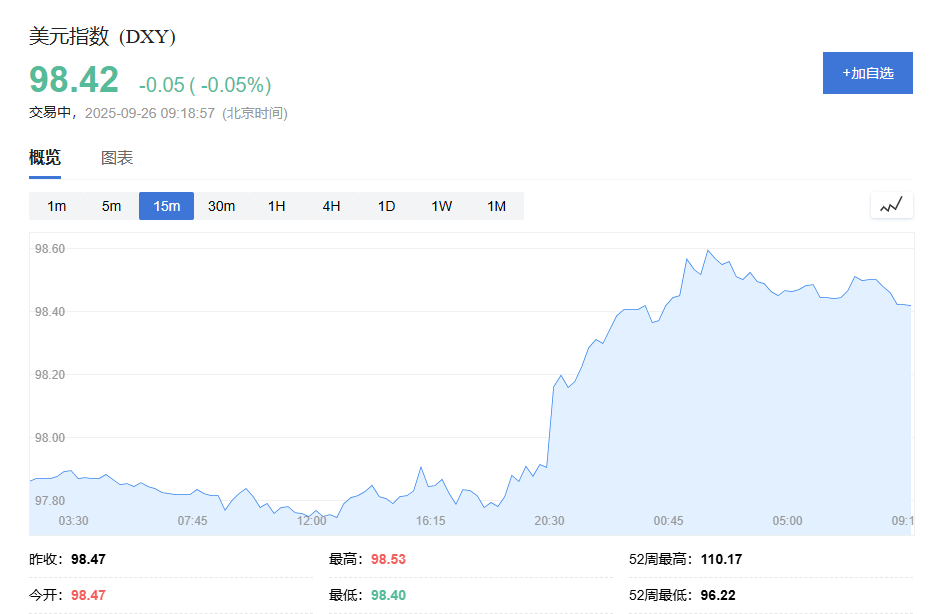Select the 1D timeframe
The image size is (933, 614).
pyautogui.click(x=386, y=205)
